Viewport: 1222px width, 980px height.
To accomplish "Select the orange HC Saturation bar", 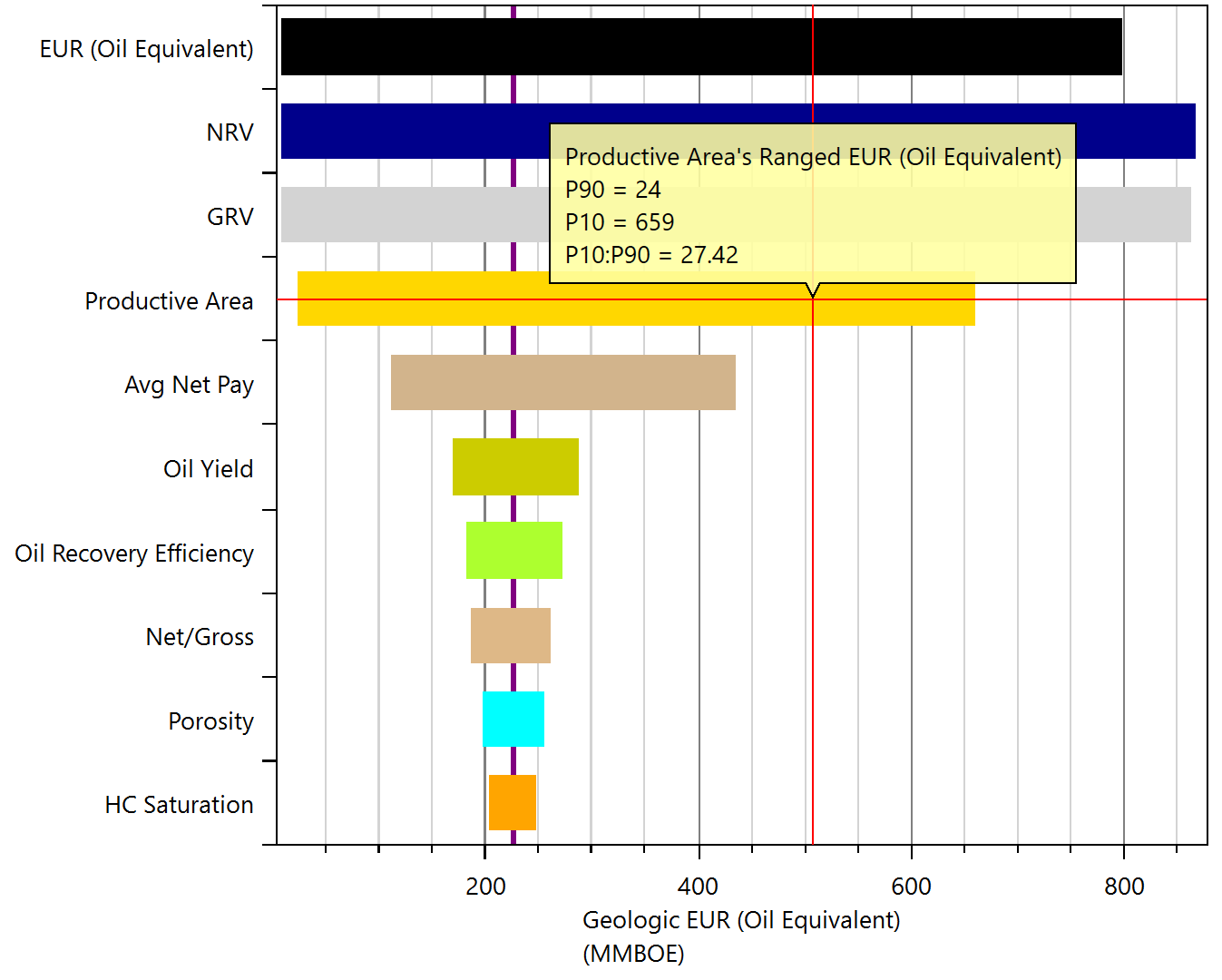I will click(x=512, y=803).
